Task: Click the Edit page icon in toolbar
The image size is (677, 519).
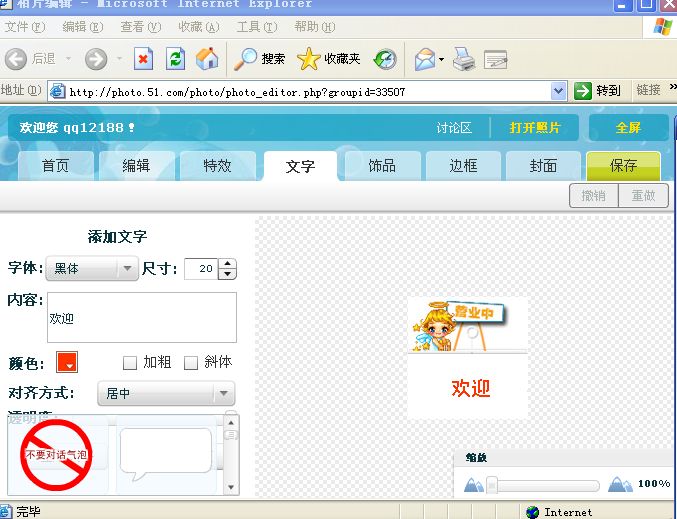Action: click(x=496, y=60)
